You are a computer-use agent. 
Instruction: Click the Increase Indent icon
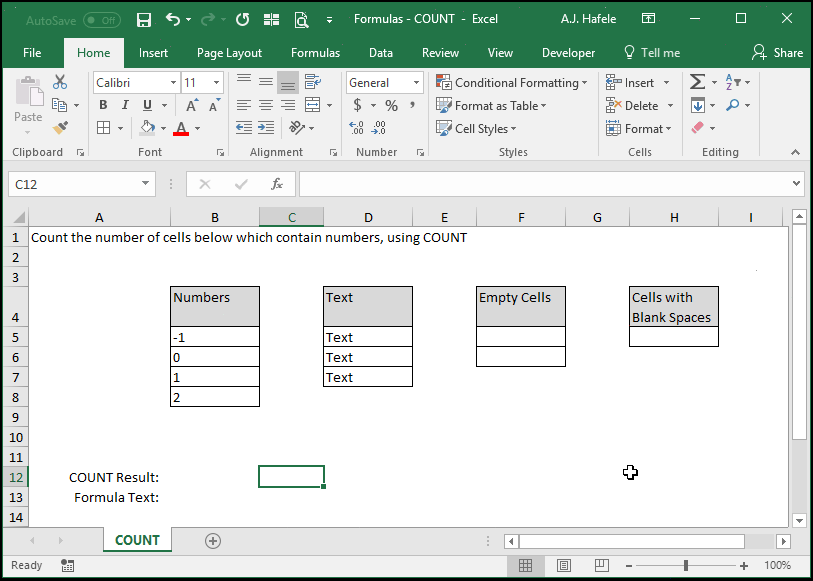266,127
